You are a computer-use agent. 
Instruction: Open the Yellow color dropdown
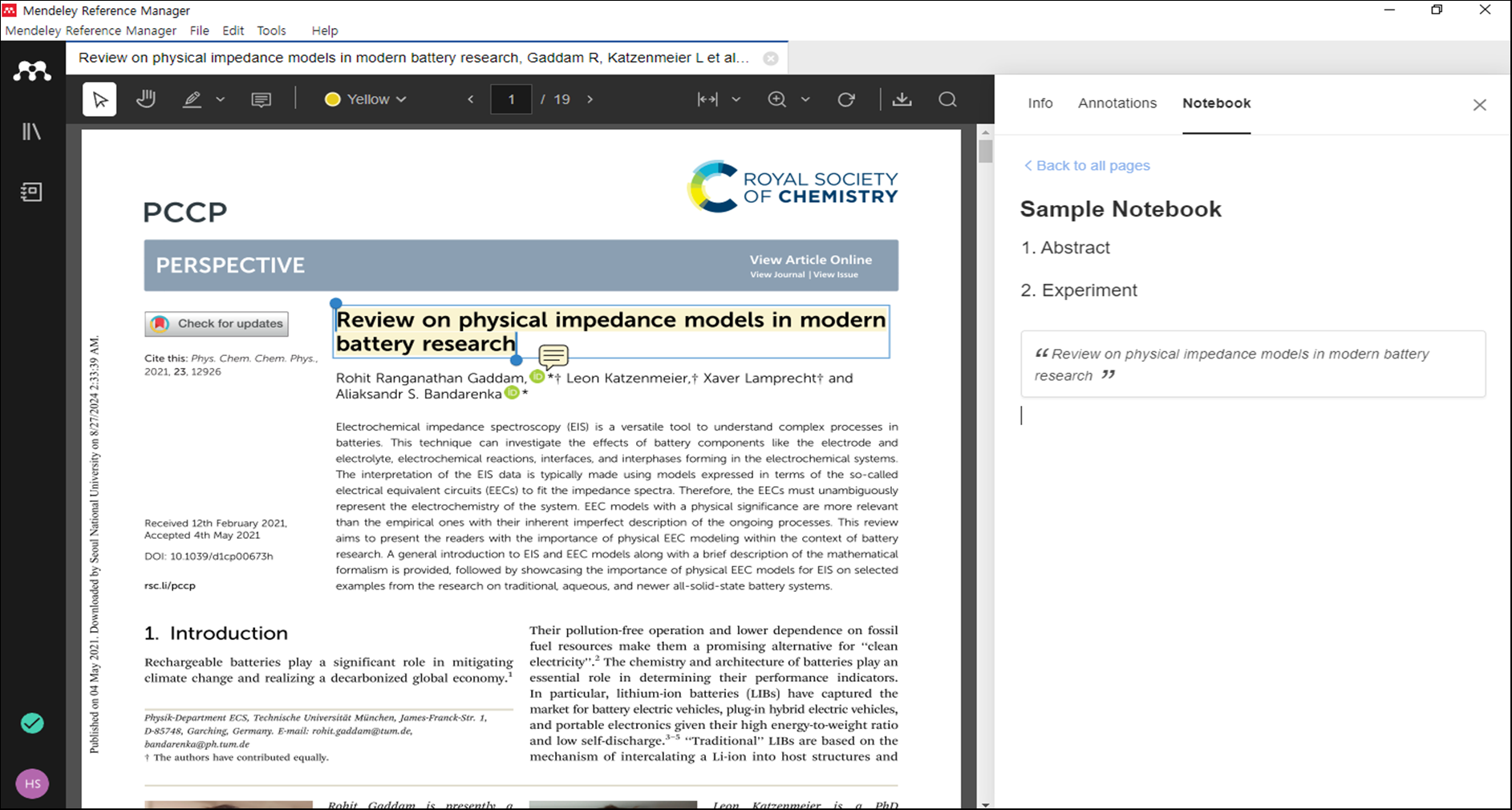366,99
